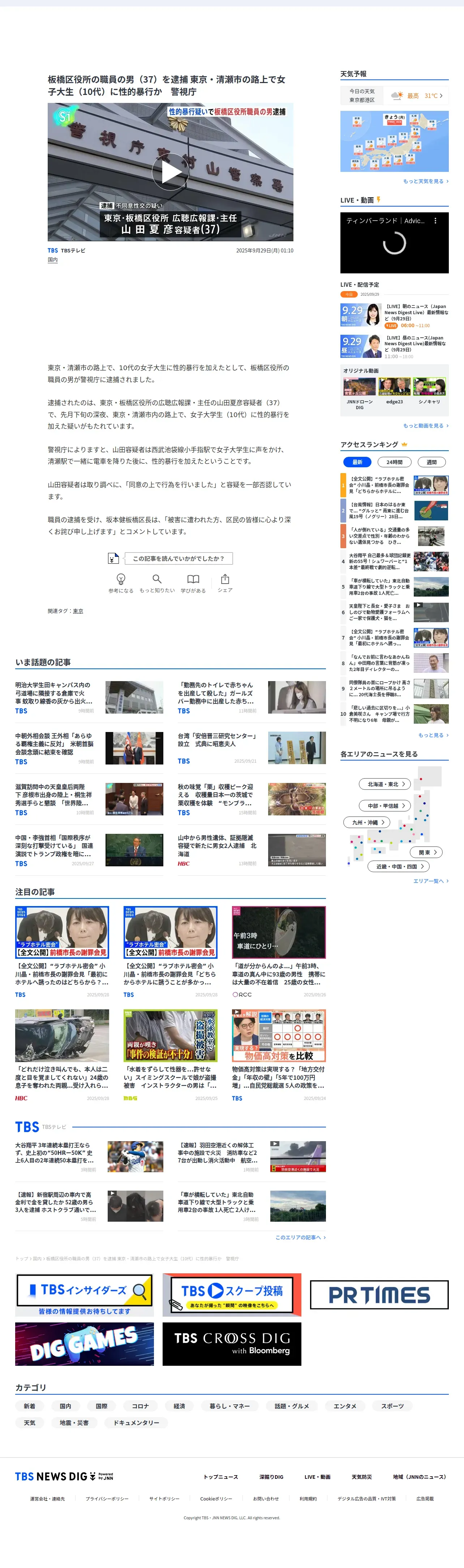464x1568 pixels.
Task: Expand the 北海道・東北 area news
Action: tap(386, 784)
